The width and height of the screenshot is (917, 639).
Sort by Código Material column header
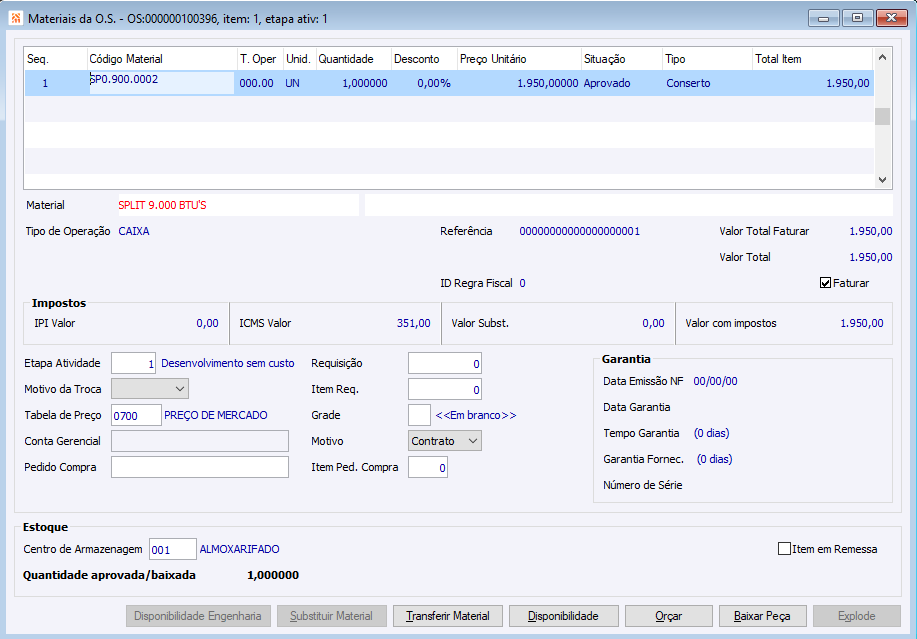pos(160,59)
